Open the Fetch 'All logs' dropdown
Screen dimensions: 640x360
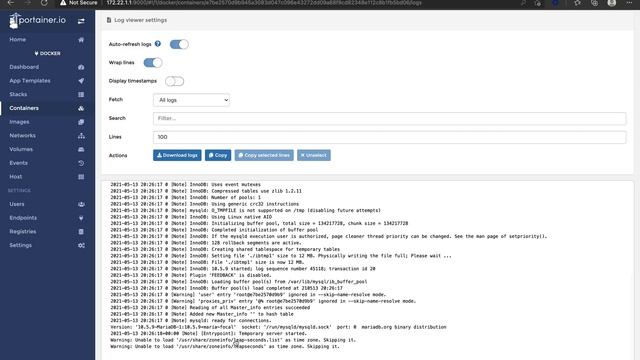pyautogui.click(x=191, y=100)
